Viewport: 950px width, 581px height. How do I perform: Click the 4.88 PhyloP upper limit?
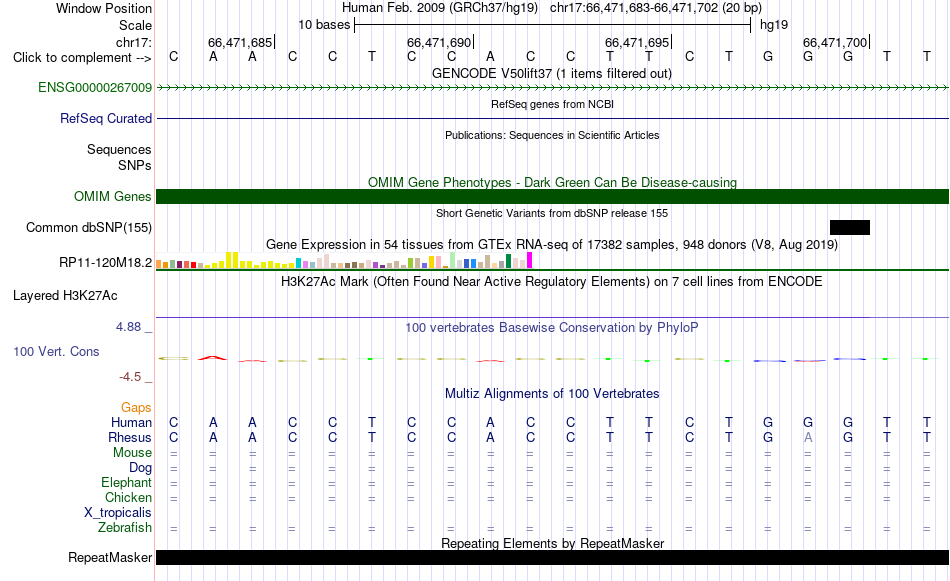pos(128,327)
